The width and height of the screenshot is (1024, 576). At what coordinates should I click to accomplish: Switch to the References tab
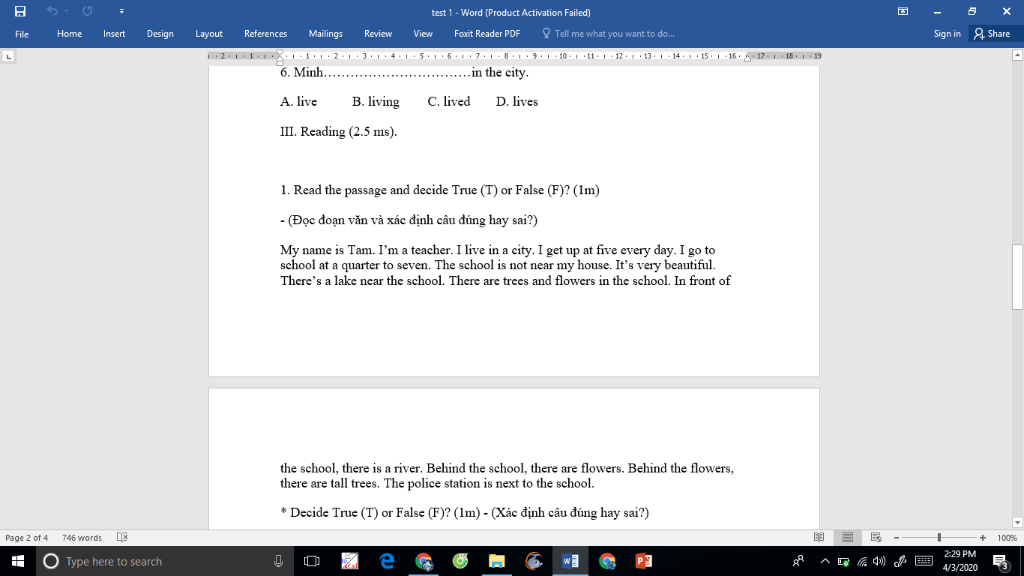click(265, 34)
